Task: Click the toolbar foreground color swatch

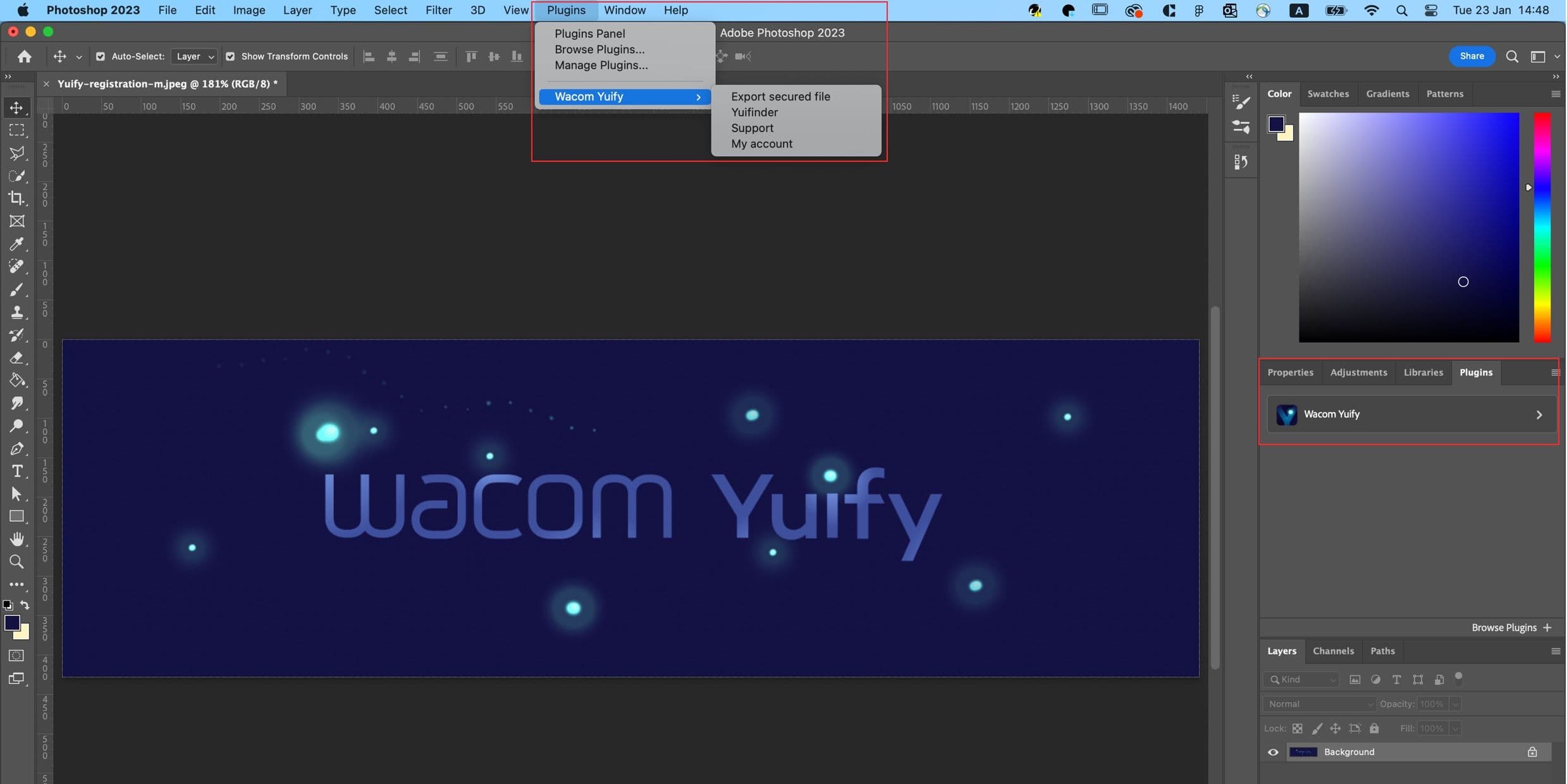Action: [12, 623]
